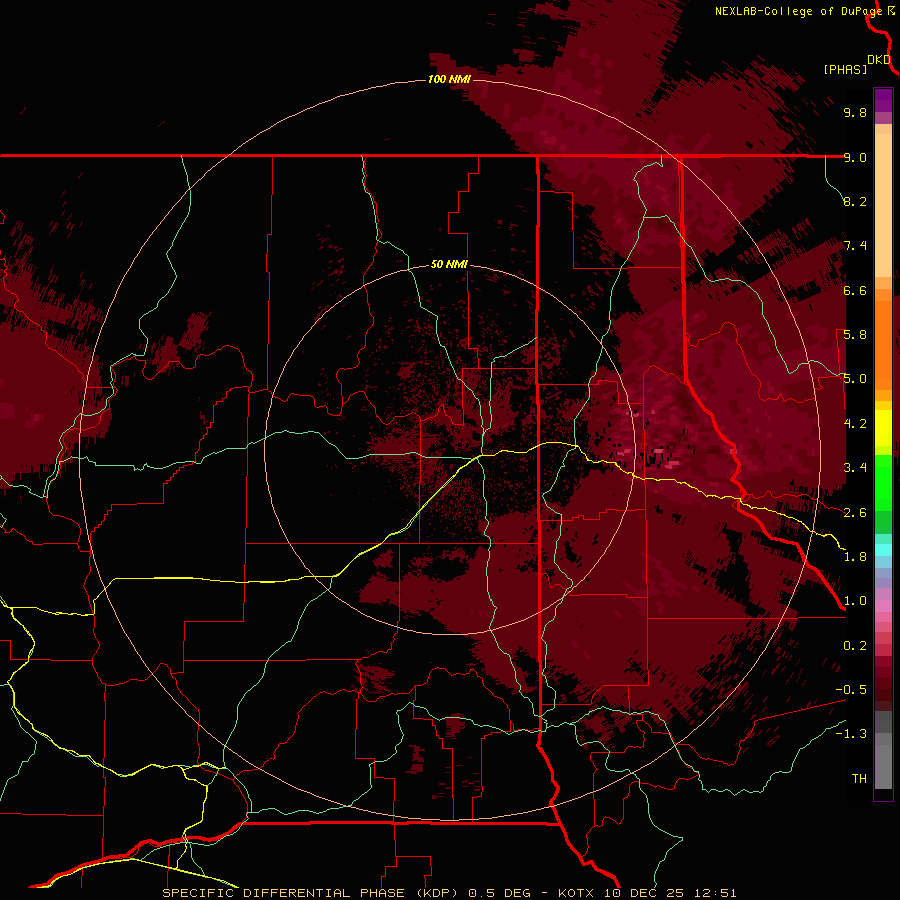This screenshot has height=900, width=900.
Task: Click the -0.5 value on the color scale
Action: point(851,690)
